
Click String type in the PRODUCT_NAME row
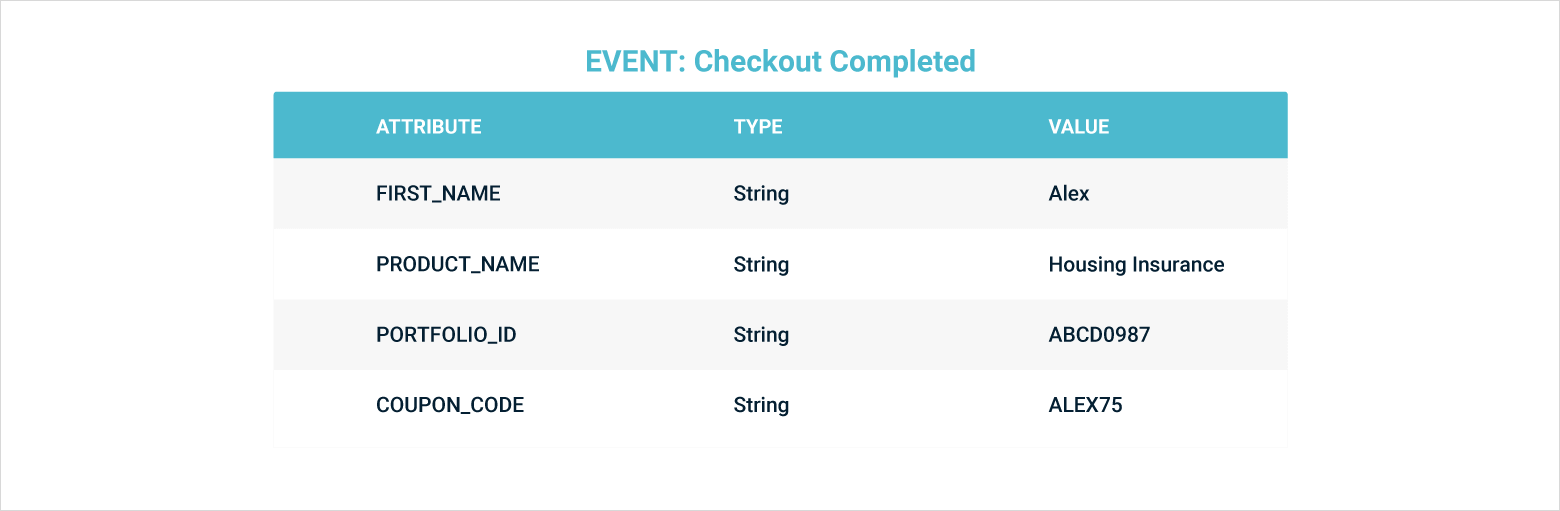pos(761,265)
